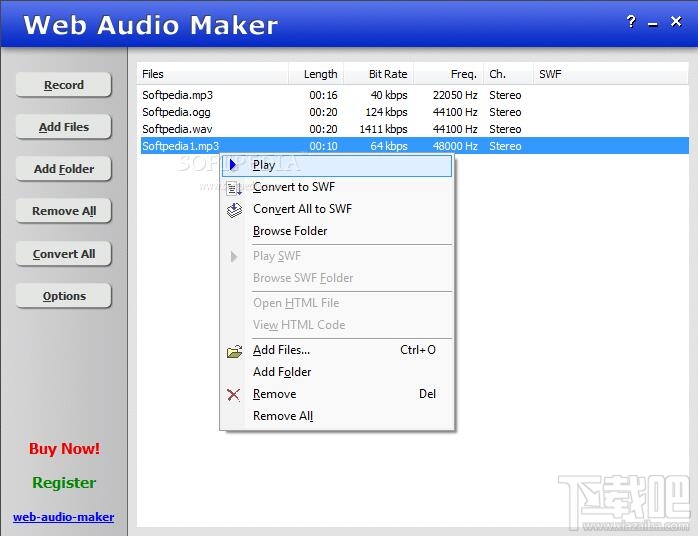Select Convert to SWF menu entry

point(337,187)
